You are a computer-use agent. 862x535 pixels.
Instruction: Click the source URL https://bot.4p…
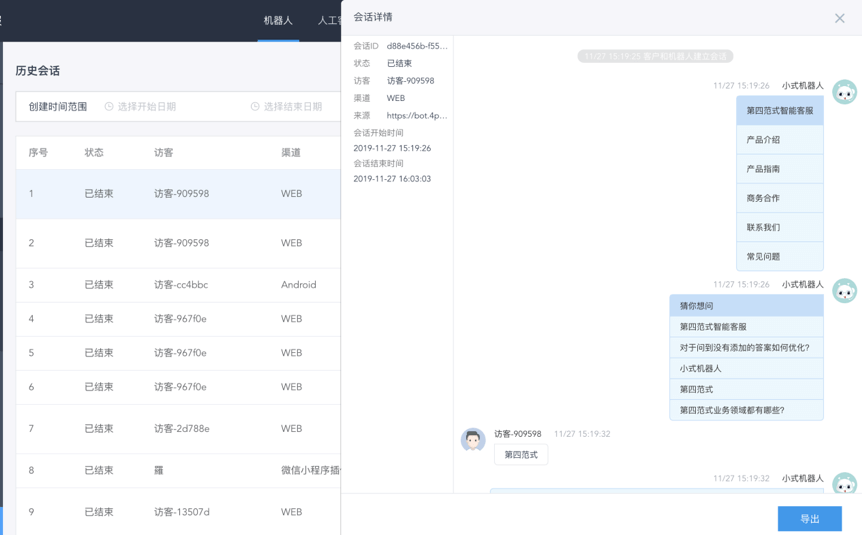[x=417, y=115]
